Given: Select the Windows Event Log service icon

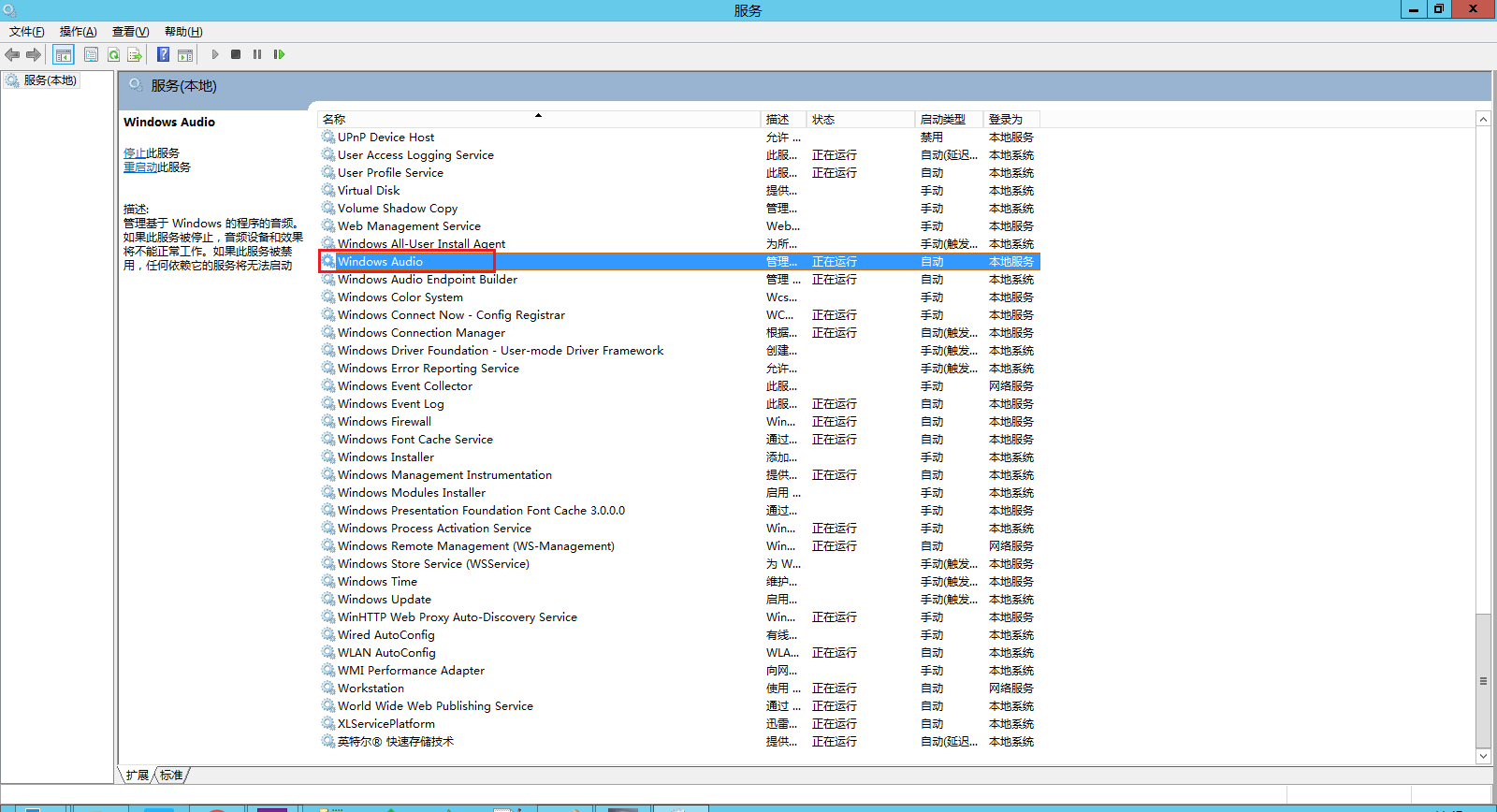Looking at the screenshot, I should coord(328,403).
